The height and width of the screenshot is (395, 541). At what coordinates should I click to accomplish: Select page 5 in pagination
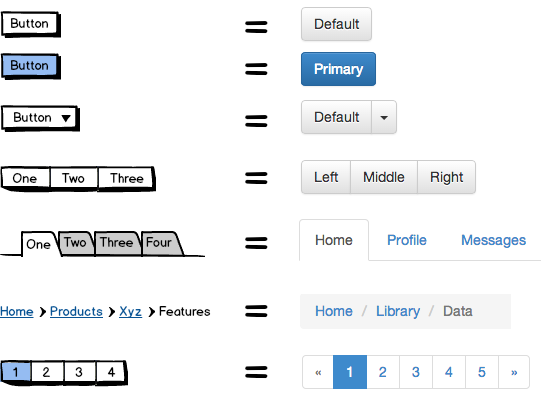(482, 372)
